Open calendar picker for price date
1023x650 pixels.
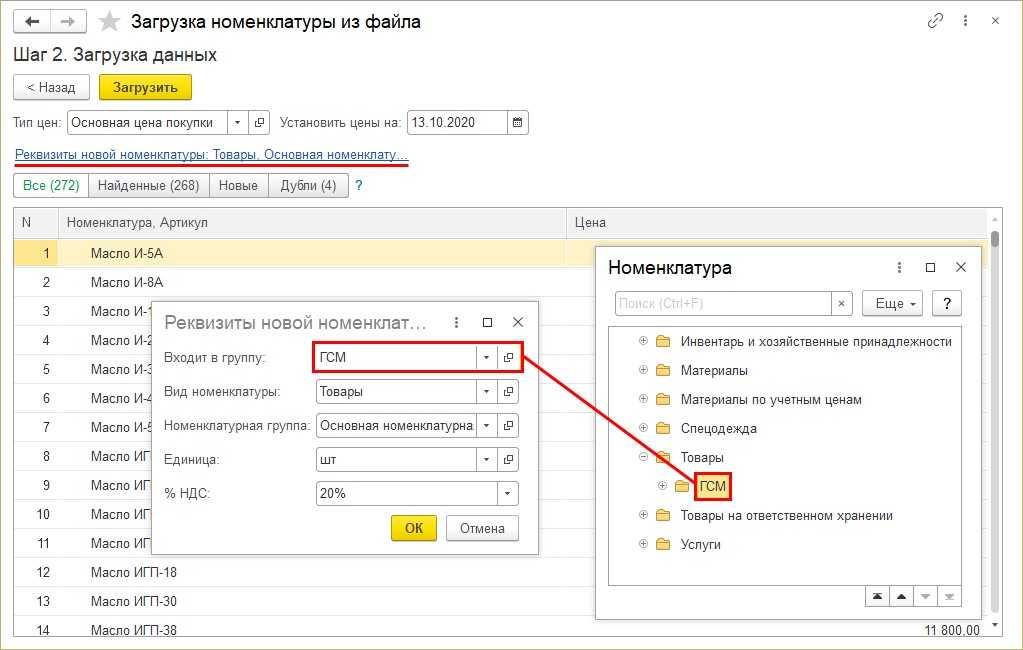(x=517, y=123)
